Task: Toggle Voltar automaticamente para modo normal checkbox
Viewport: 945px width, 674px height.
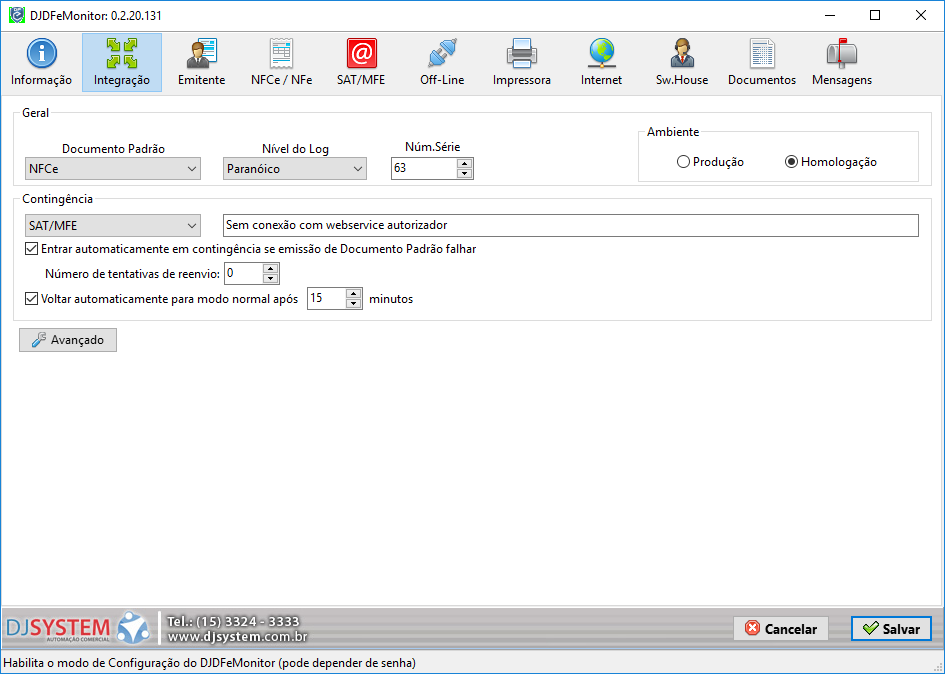Action: 31,298
